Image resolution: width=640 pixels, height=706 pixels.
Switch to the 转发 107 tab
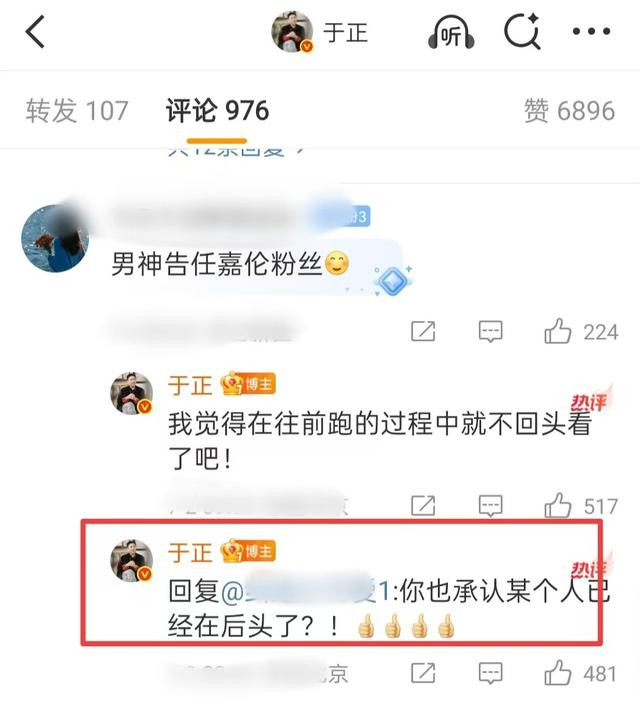point(77,111)
